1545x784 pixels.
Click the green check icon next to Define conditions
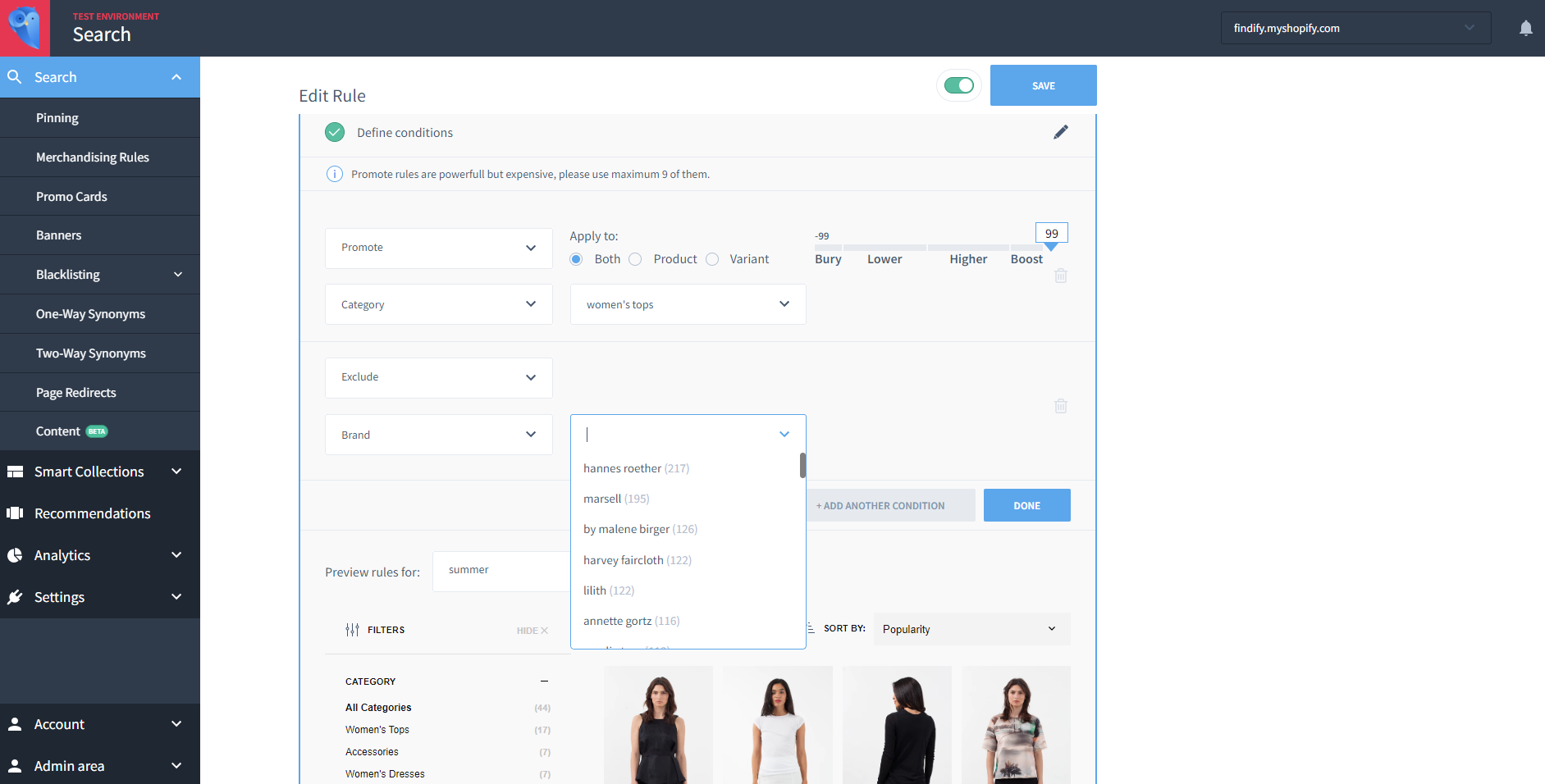(x=335, y=132)
